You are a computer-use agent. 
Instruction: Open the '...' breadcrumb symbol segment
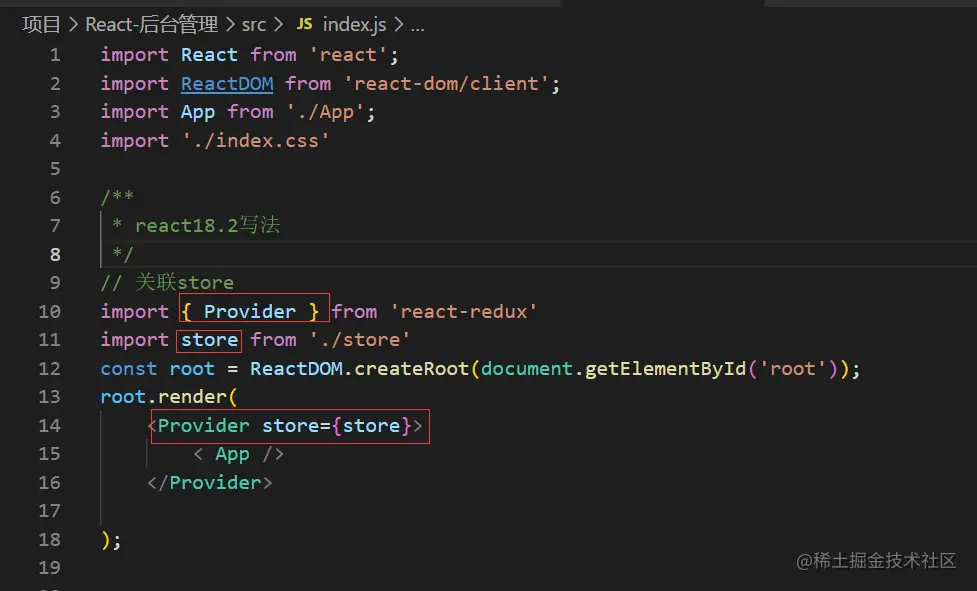point(417,26)
